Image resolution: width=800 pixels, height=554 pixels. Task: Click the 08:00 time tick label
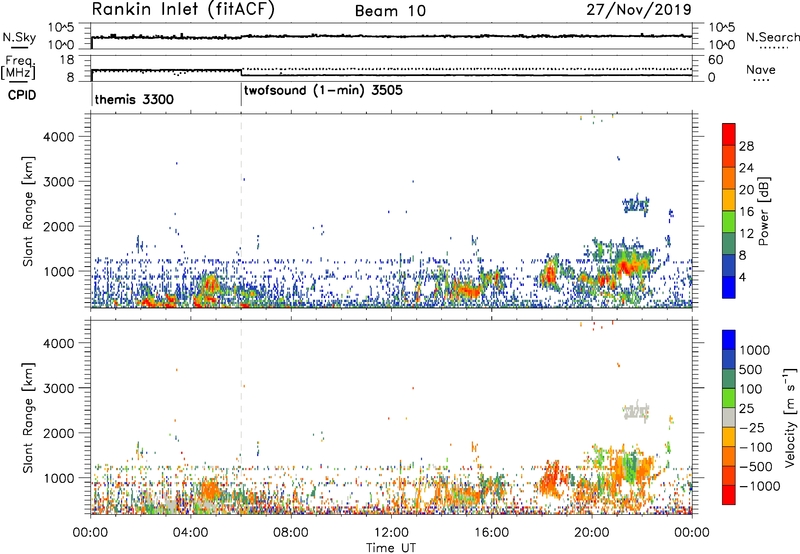[x=290, y=533]
